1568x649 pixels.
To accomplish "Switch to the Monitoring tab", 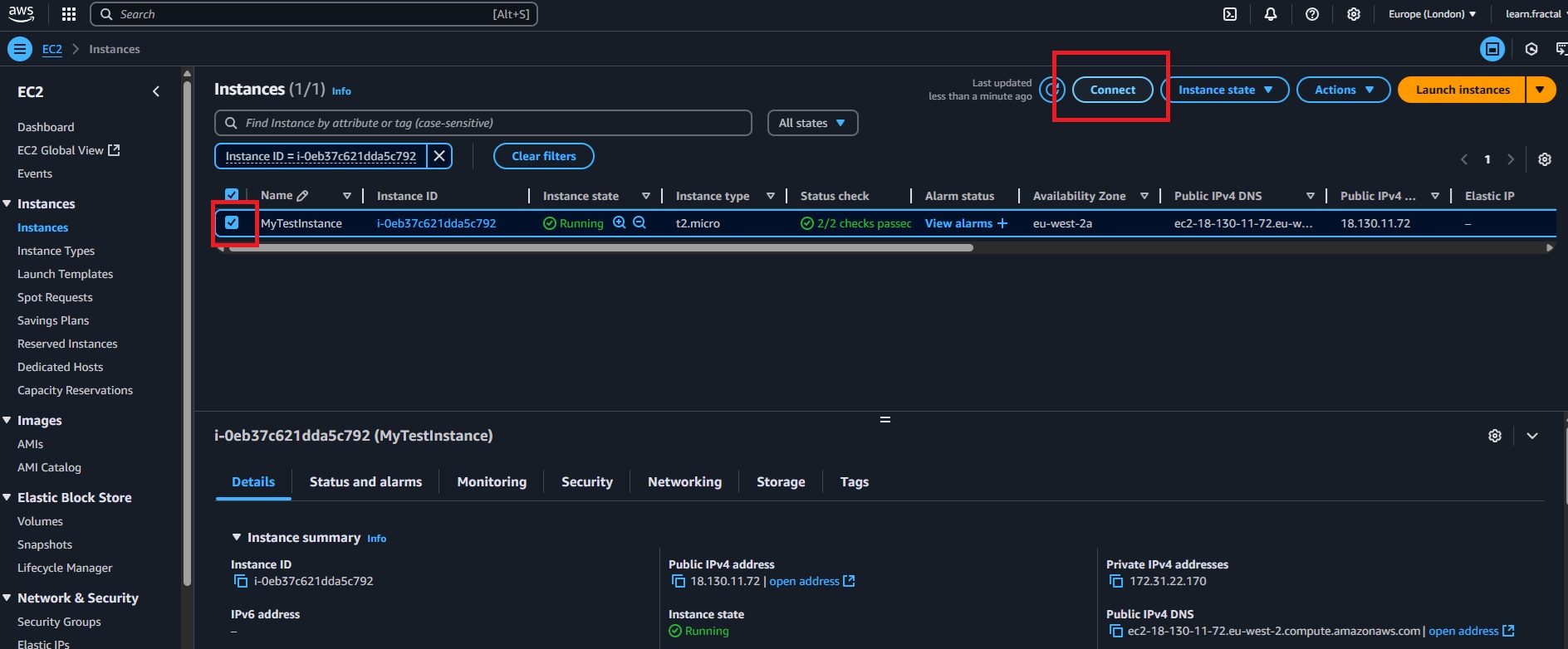I will coord(492,481).
